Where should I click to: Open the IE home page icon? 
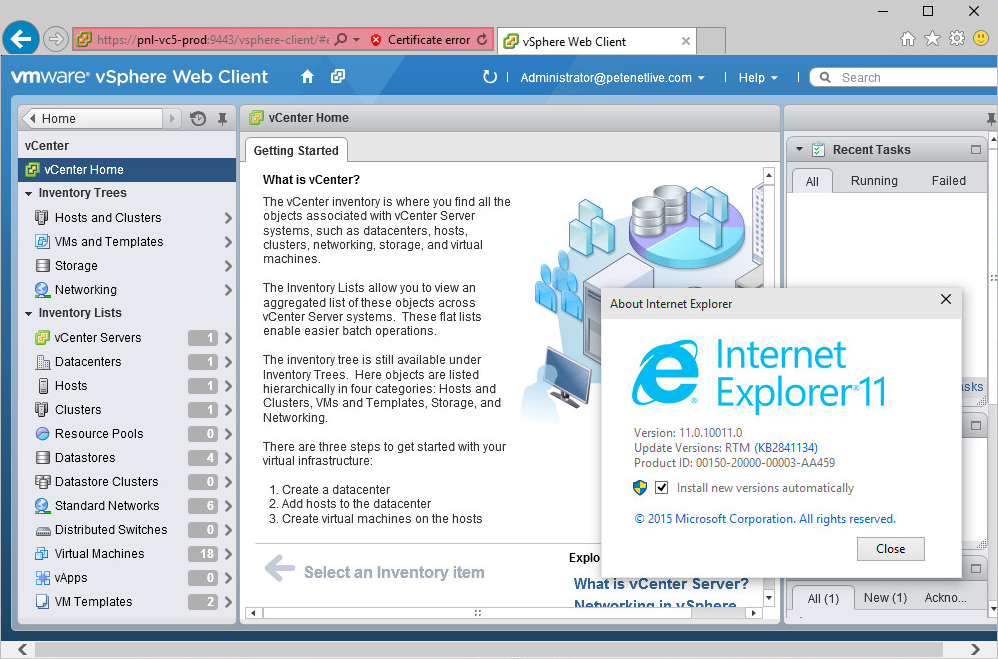[908, 39]
